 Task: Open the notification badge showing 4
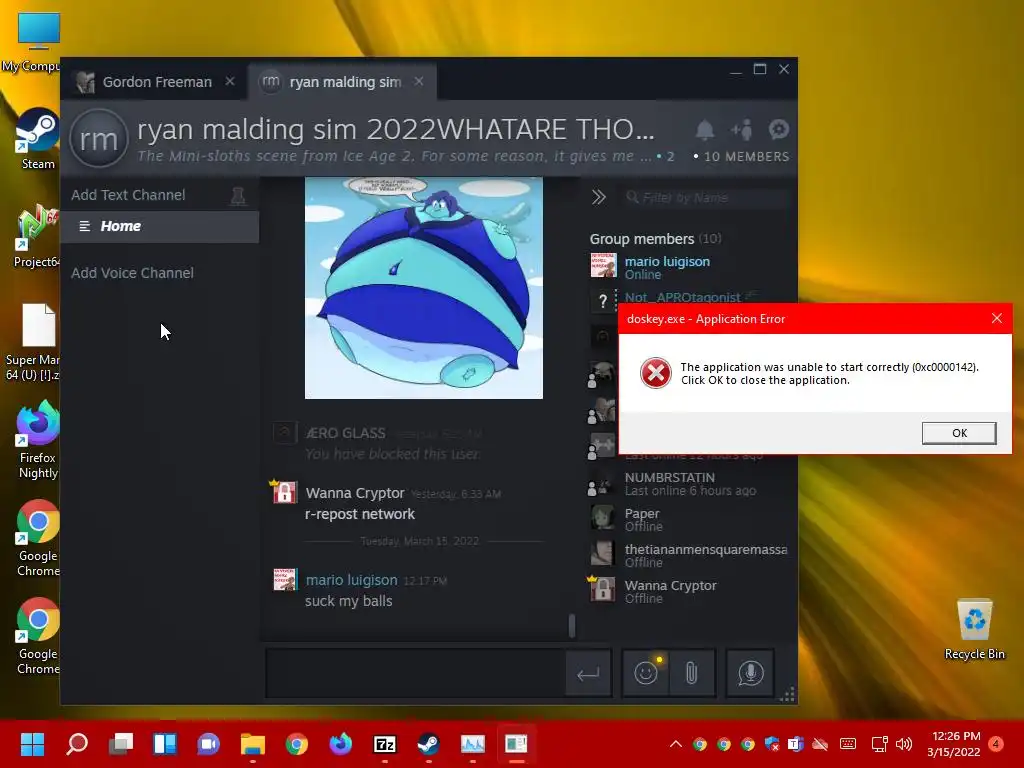tap(996, 744)
